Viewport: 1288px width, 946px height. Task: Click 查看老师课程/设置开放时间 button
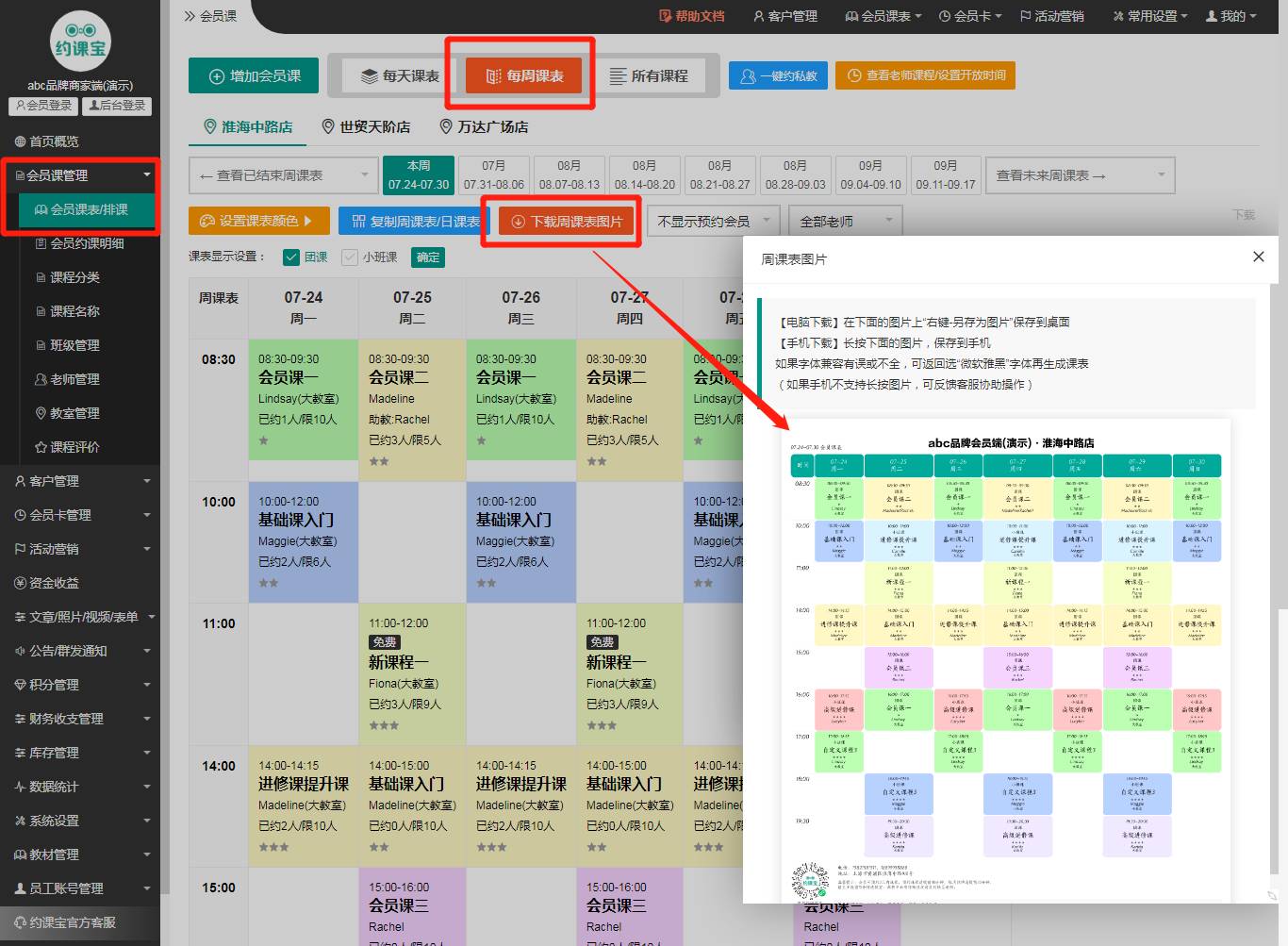point(925,75)
